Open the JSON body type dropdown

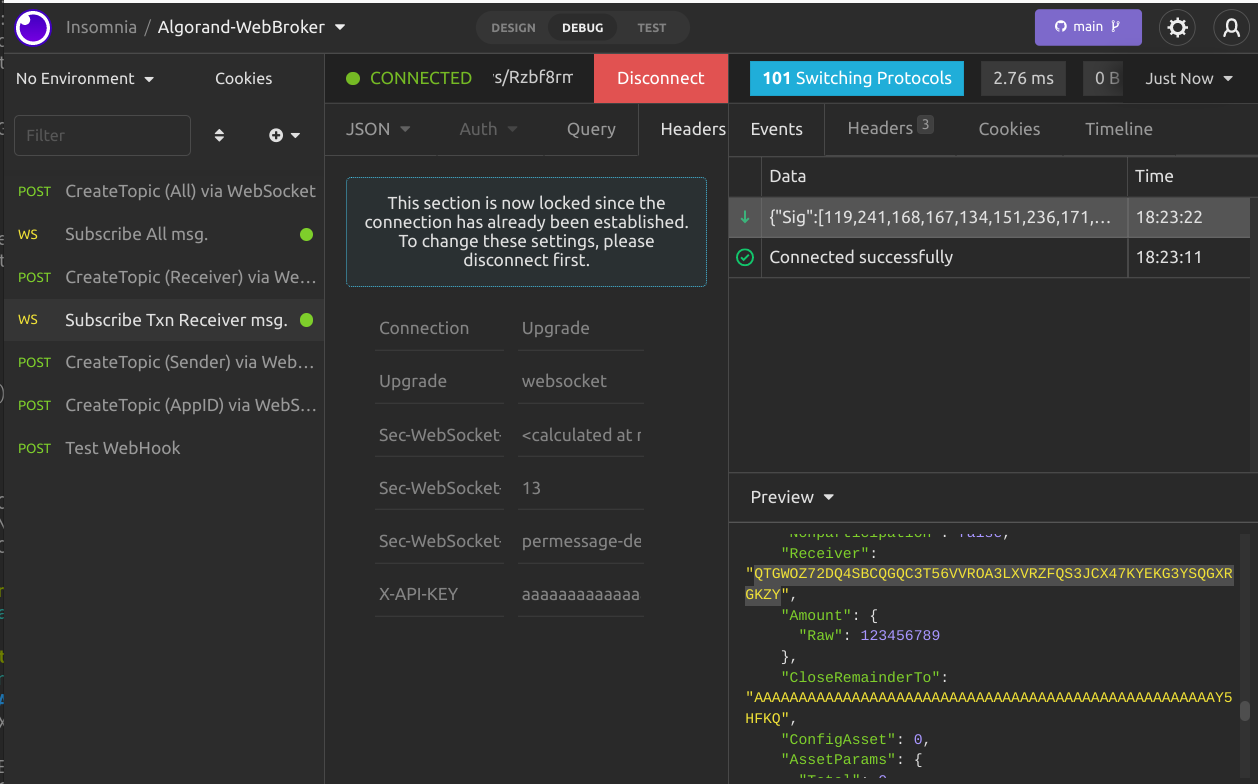coord(378,129)
